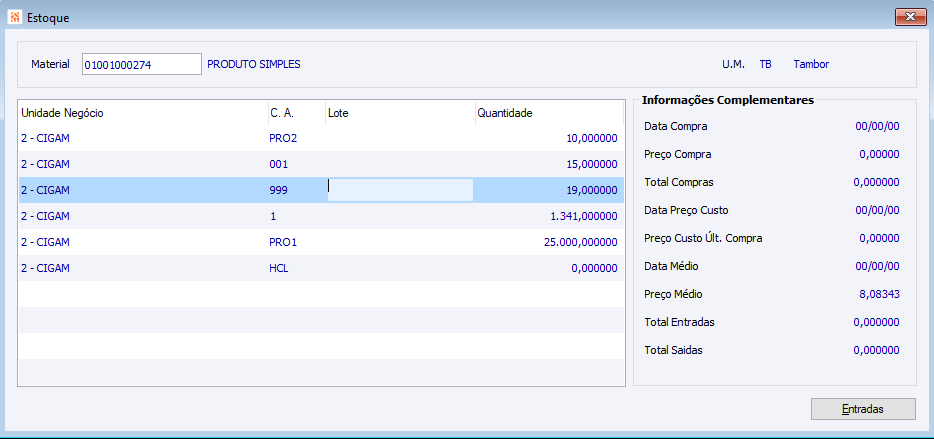The height and width of the screenshot is (439, 934).
Task: Click the PRODUTO SIMPLES description text
Action: (254, 64)
